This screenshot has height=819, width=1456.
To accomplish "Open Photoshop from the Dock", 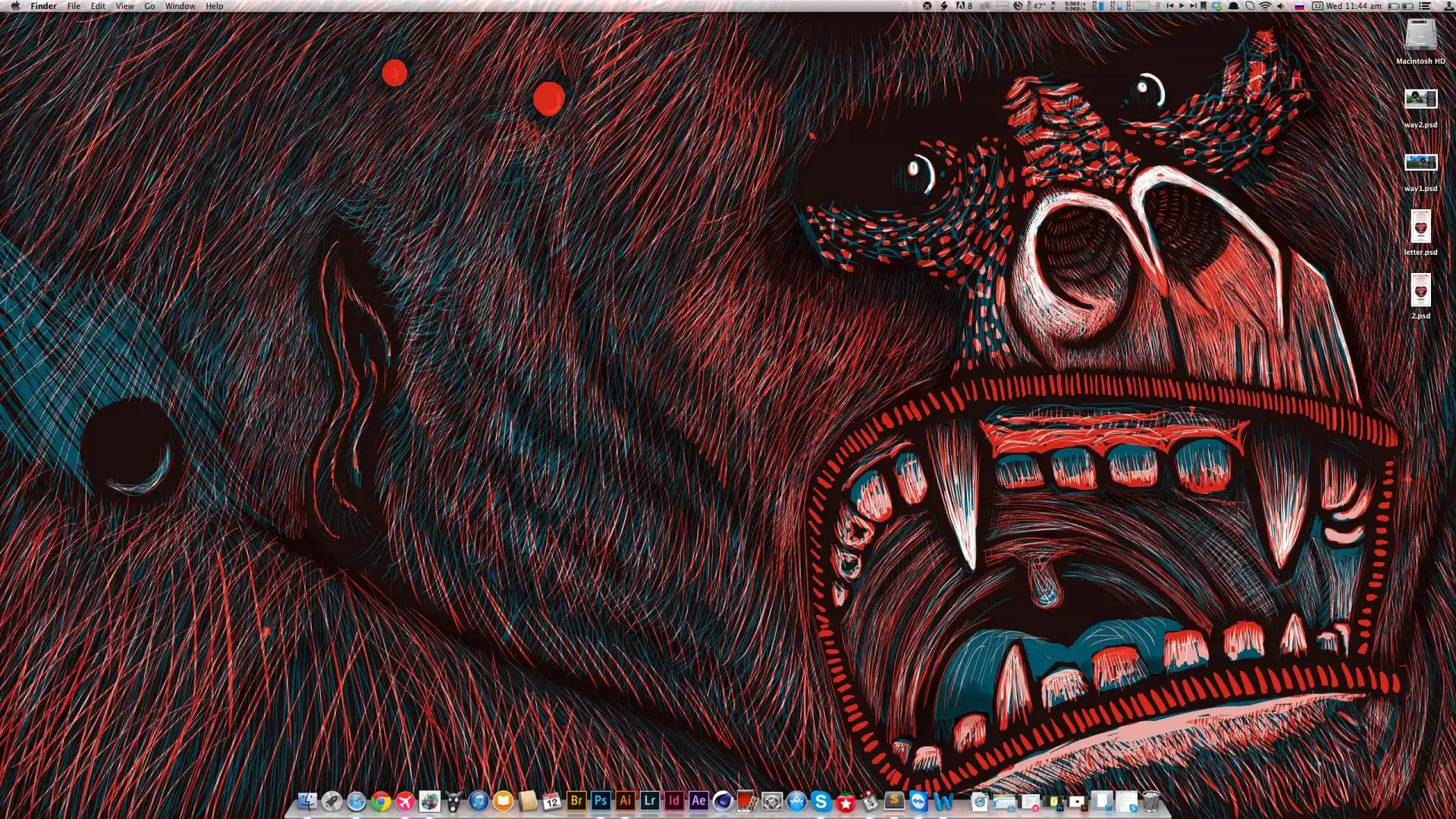I will pyautogui.click(x=601, y=801).
